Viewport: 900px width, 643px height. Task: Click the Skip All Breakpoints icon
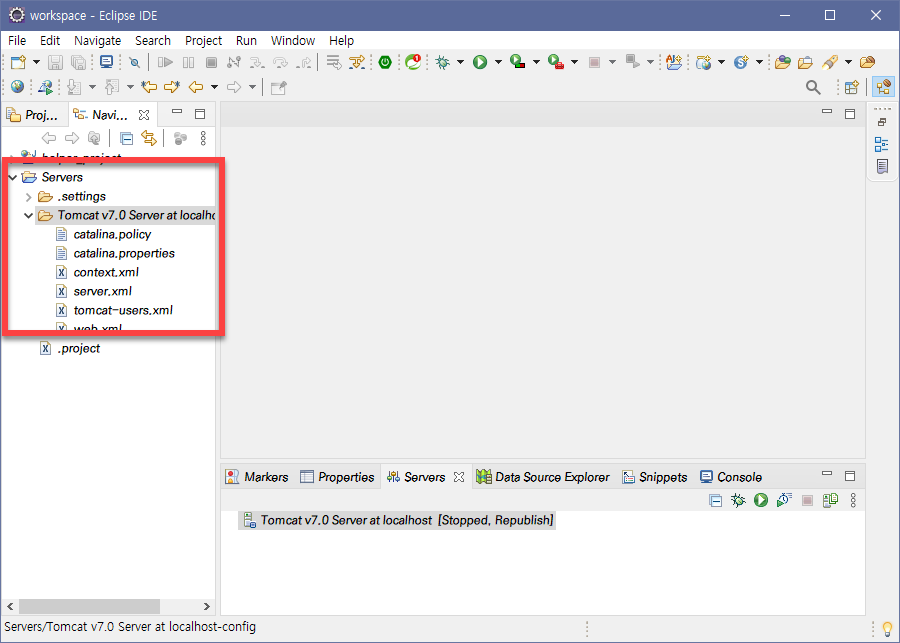coord(134,62)
